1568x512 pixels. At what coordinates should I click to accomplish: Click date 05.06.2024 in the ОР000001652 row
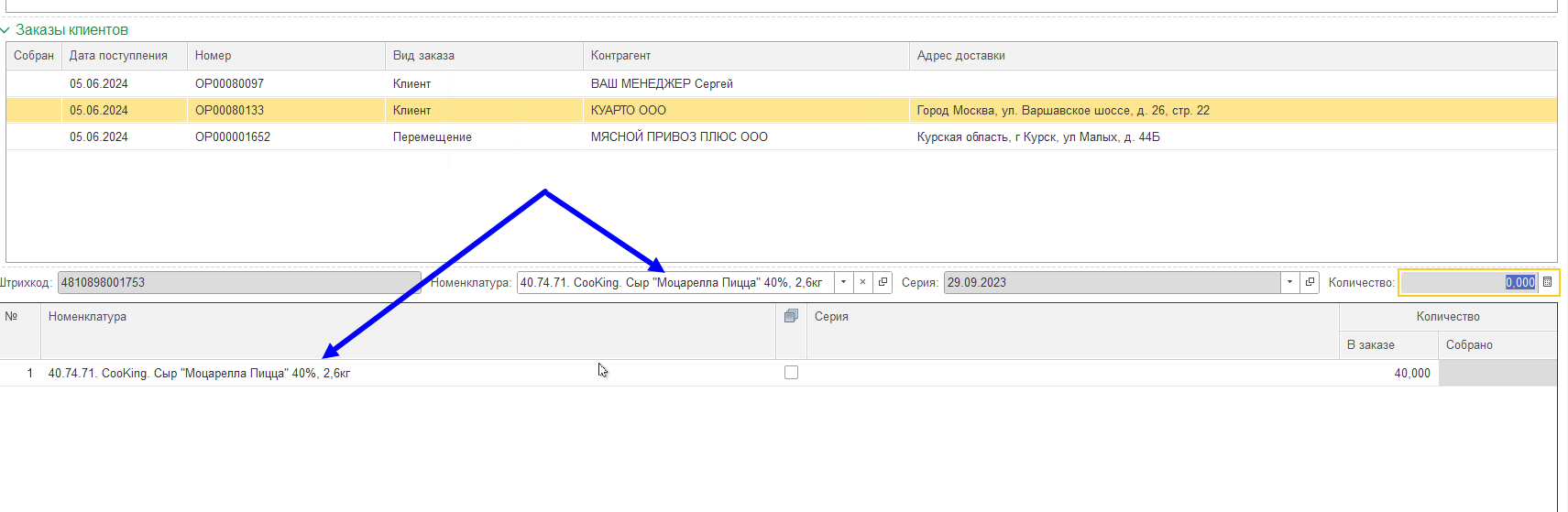[x=125, y=136]
